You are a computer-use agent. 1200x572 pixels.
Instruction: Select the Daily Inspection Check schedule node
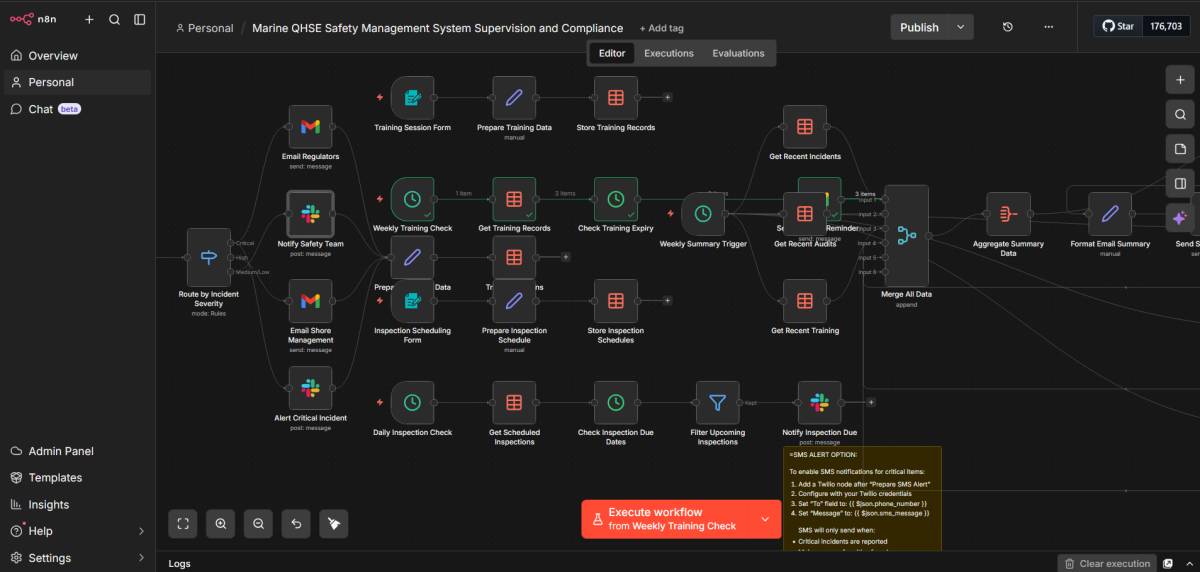pyautogui.click(x=412, y=403)
